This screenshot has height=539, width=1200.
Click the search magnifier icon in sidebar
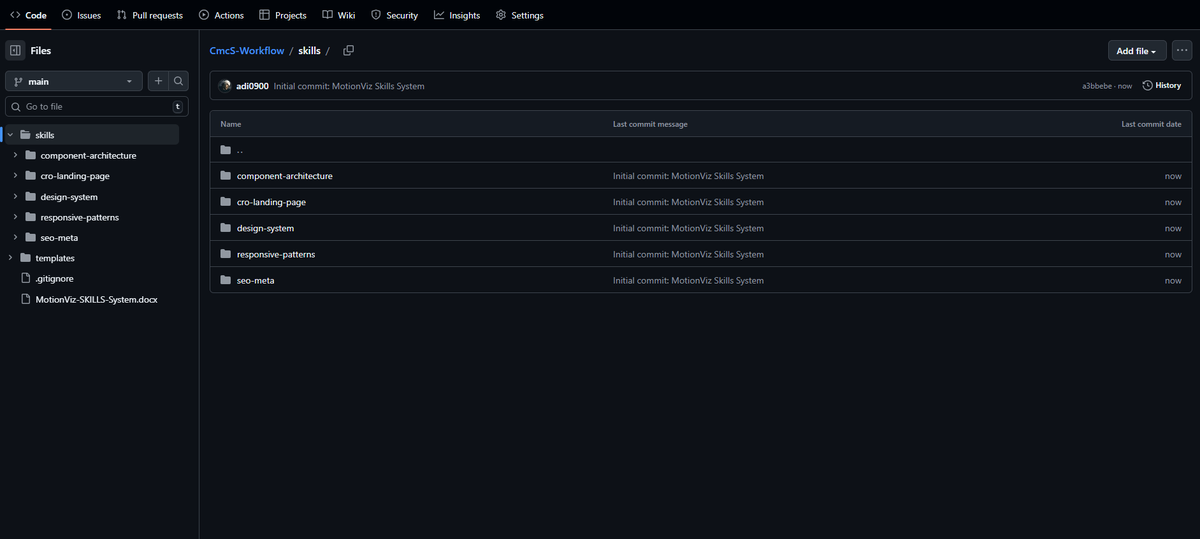tap(178, 82)
